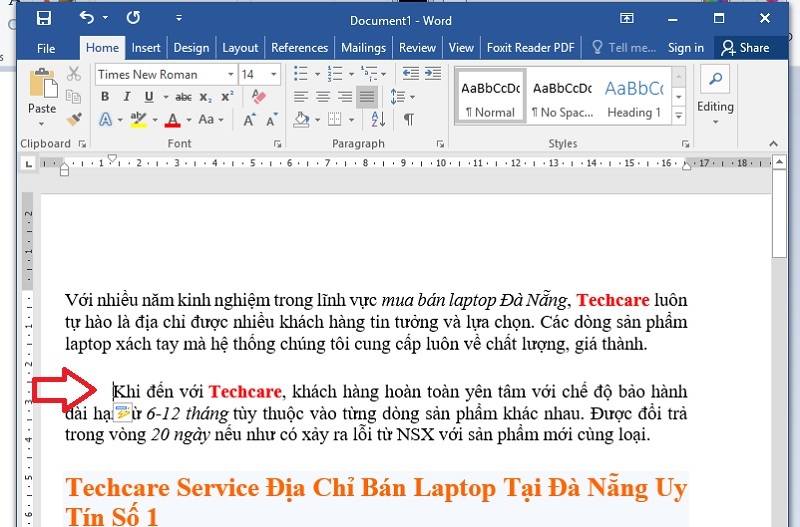Open the Customize Quick Access Toolbar arrow
This screenshot has height=527, width=800.
pos(179,18)
